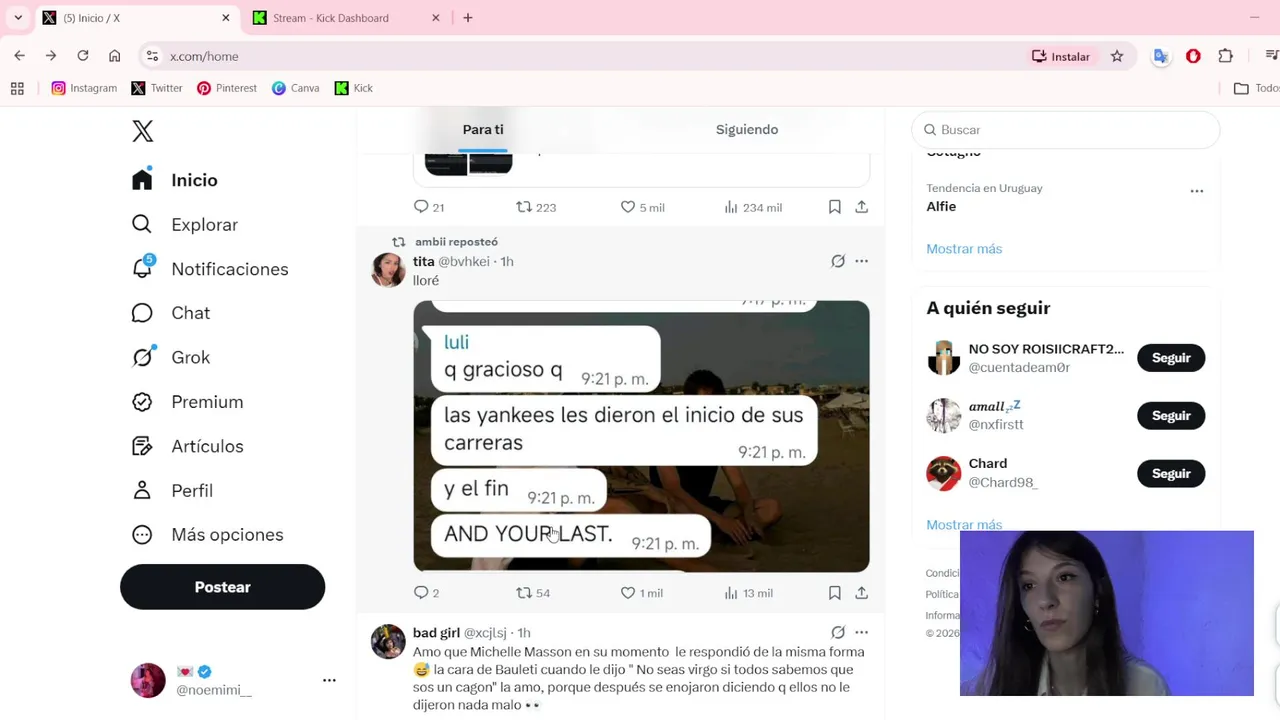Open bad girl profile avatar

tap(388, 641)
